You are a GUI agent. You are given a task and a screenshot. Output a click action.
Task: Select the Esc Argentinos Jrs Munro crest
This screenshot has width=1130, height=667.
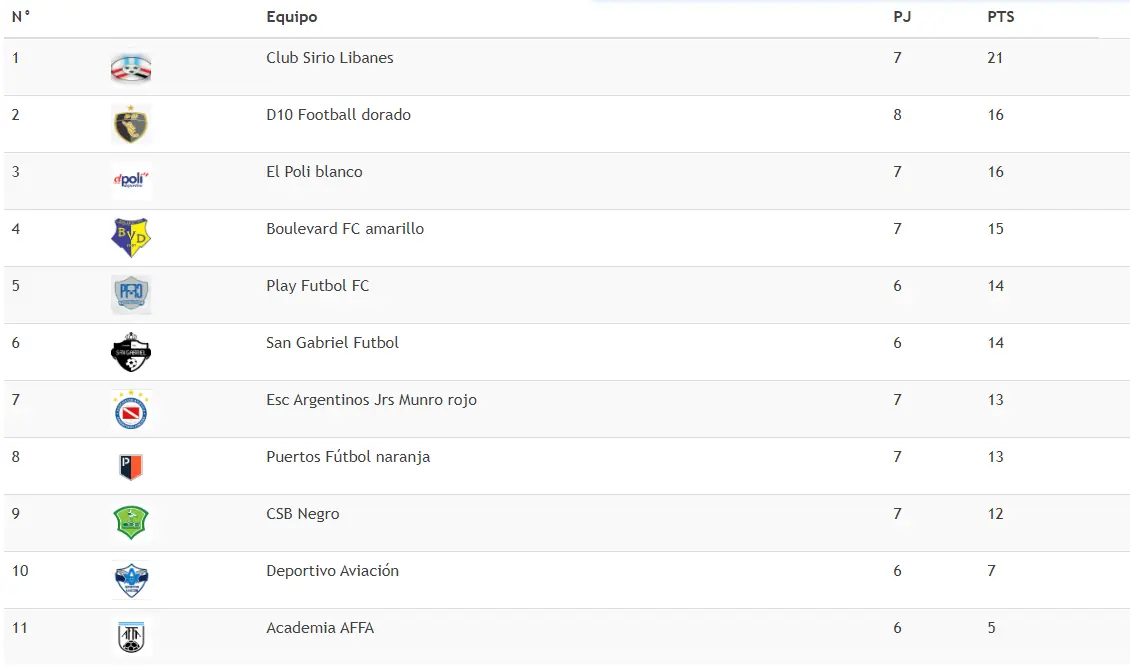pyautogui.click(x=131, y=410)
